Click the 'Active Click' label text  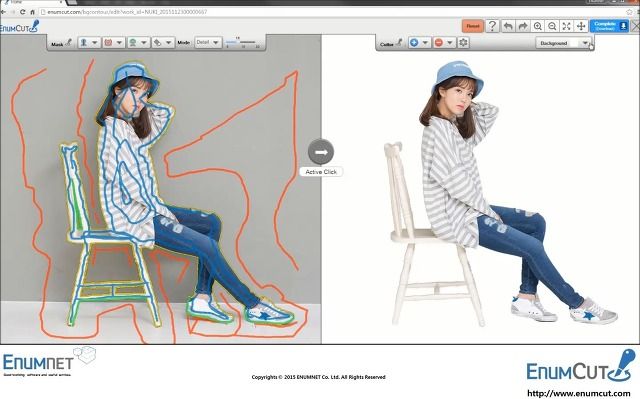[x=321, y=172]
